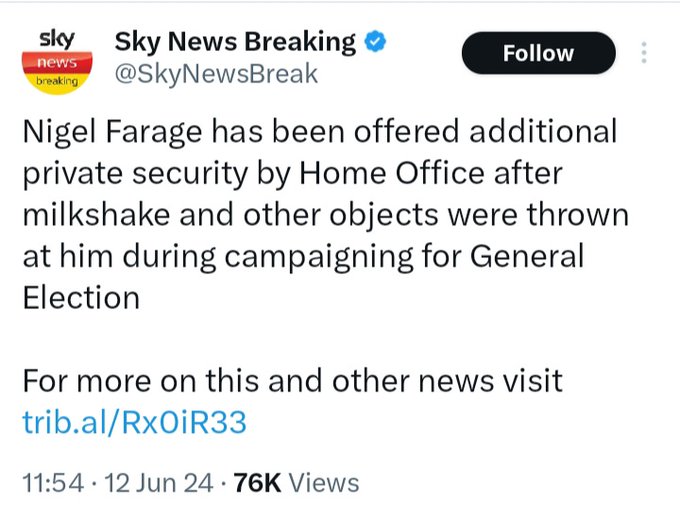
Task: Visit the @SkyNewsBreak handle
Action: pos(216,74)
